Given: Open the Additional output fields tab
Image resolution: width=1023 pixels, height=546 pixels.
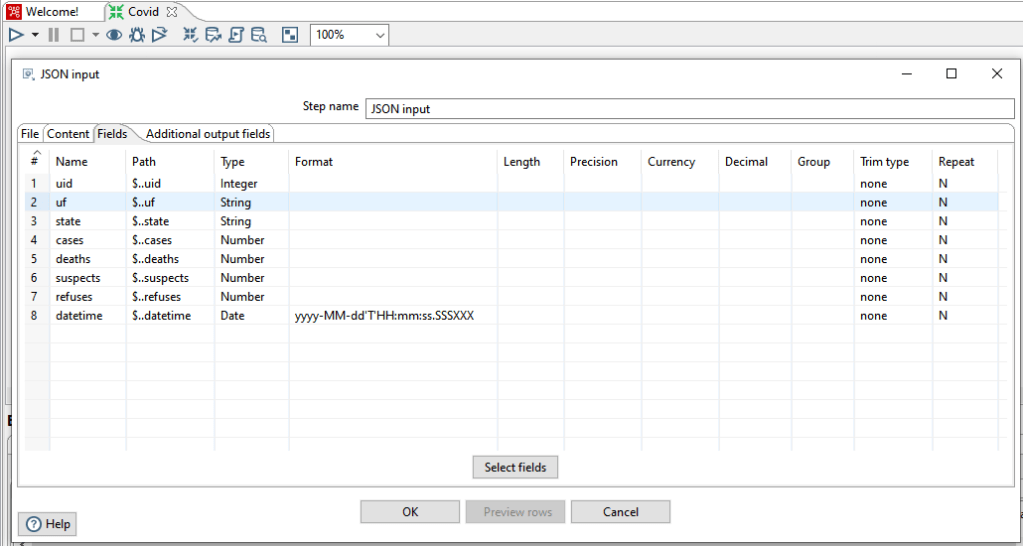Looking at the screenshot, I should (x=208, y=134).
